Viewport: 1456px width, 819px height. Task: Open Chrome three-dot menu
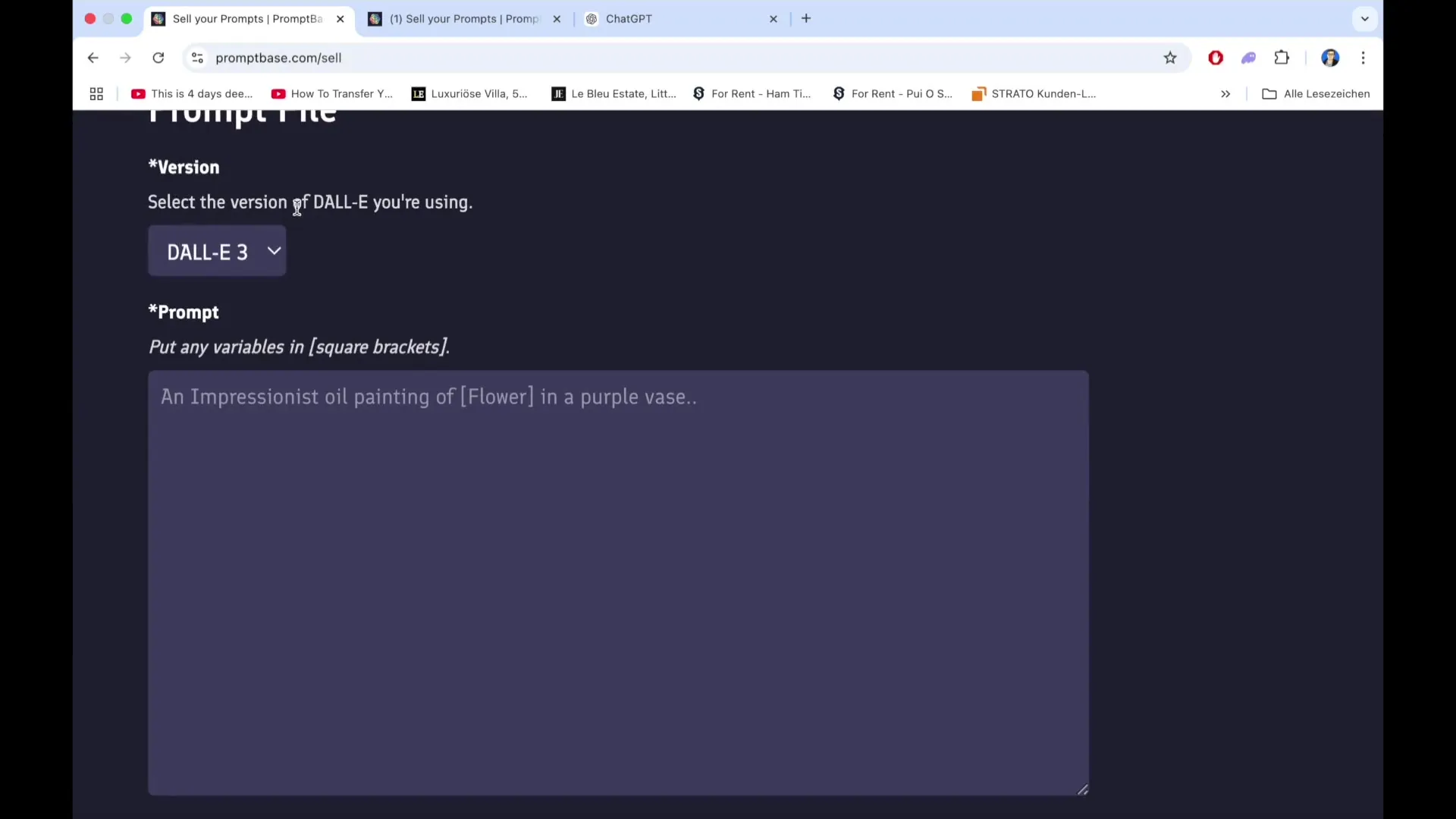click(1363, 58)
